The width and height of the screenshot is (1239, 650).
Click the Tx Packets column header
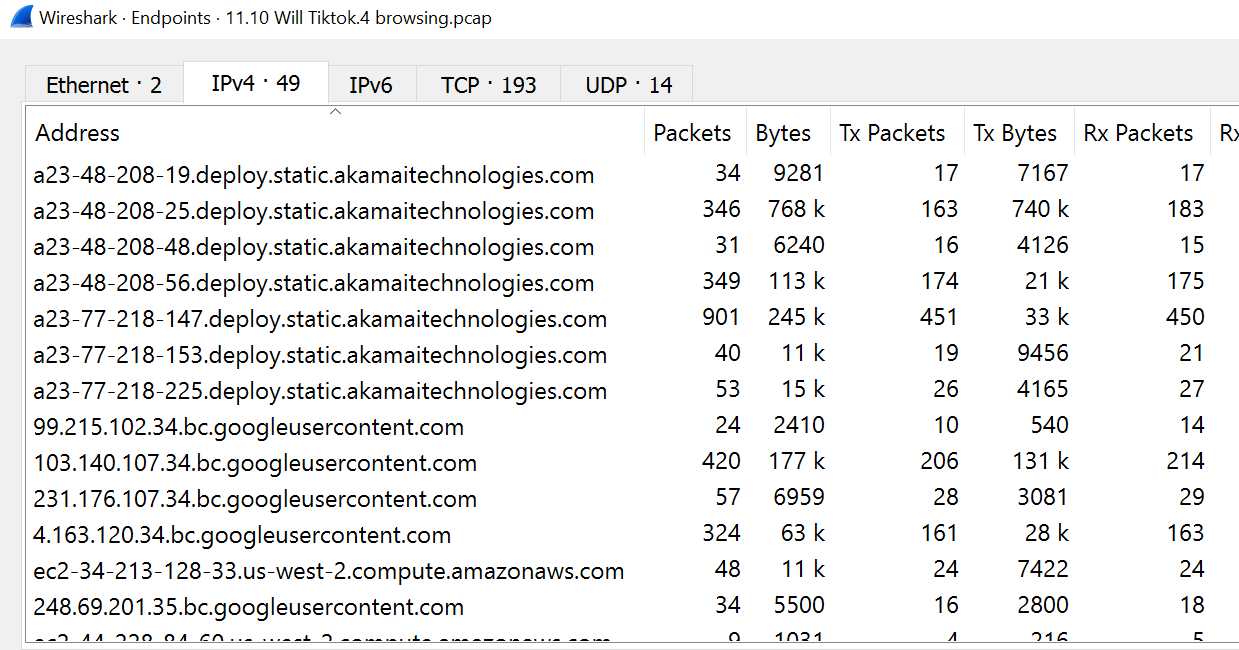click(x=892, y=133)
